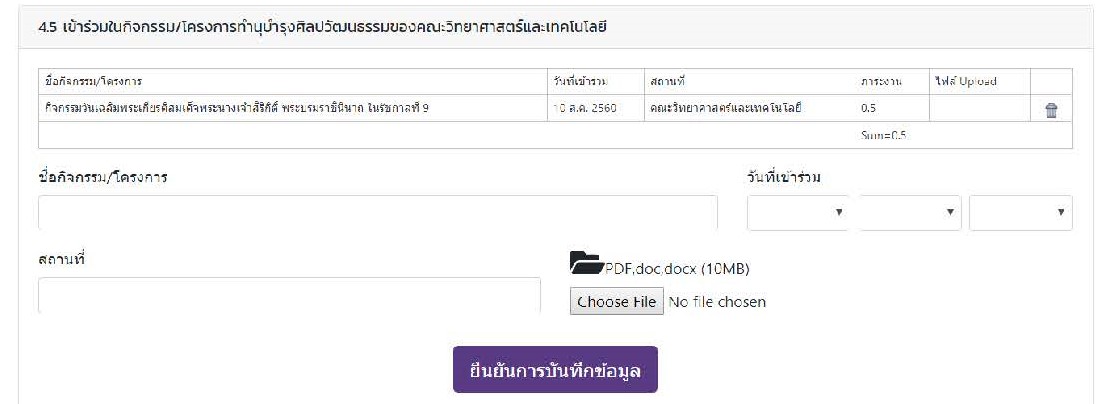This screenshot has width=1108, height=404.
Task: Click the No file chosen text
Action: (x=716, y=302)
